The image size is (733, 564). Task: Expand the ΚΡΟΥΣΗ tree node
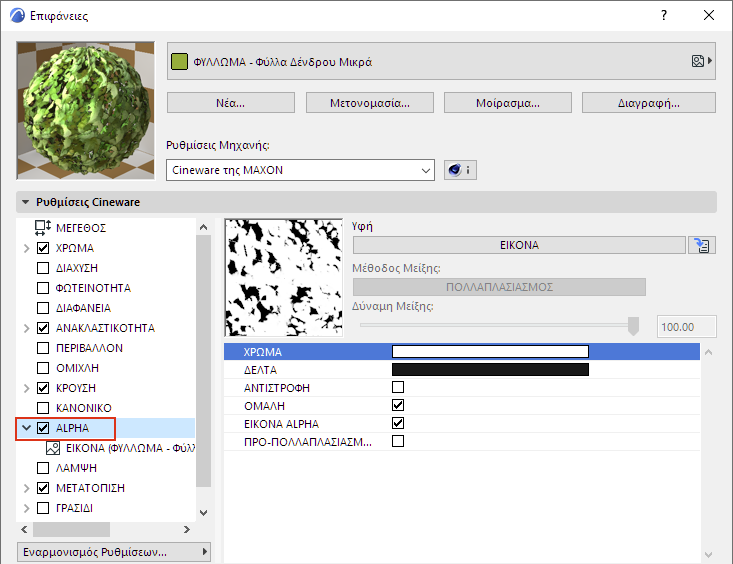(x=27, y=388)
